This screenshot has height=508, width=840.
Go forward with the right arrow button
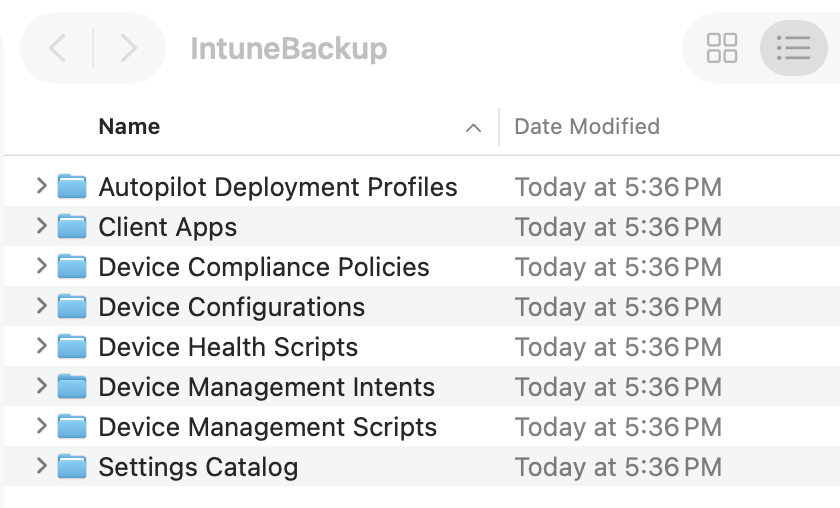(129, 48)
